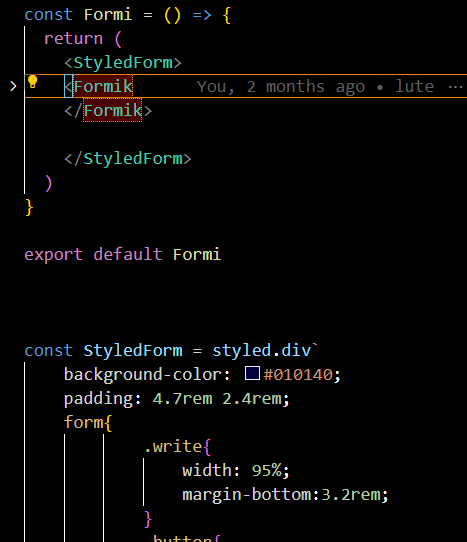
Task: Click the lightbulb code action icon
Action: click(x=32, y=82)
